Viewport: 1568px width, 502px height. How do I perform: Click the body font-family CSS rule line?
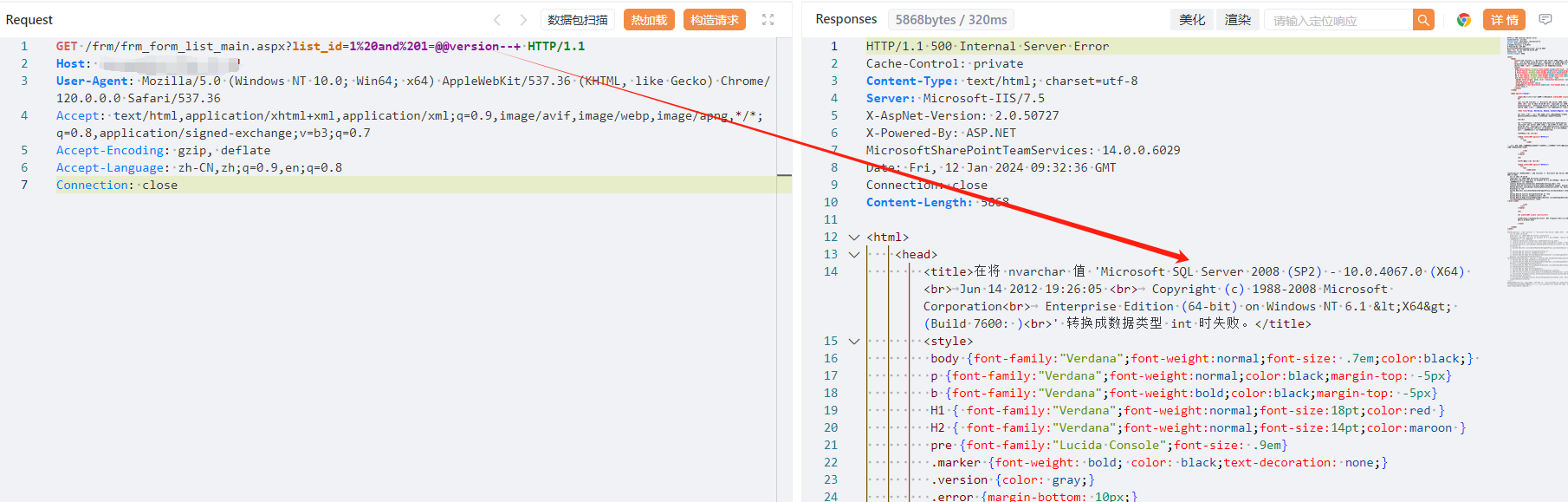(1202, 358)
